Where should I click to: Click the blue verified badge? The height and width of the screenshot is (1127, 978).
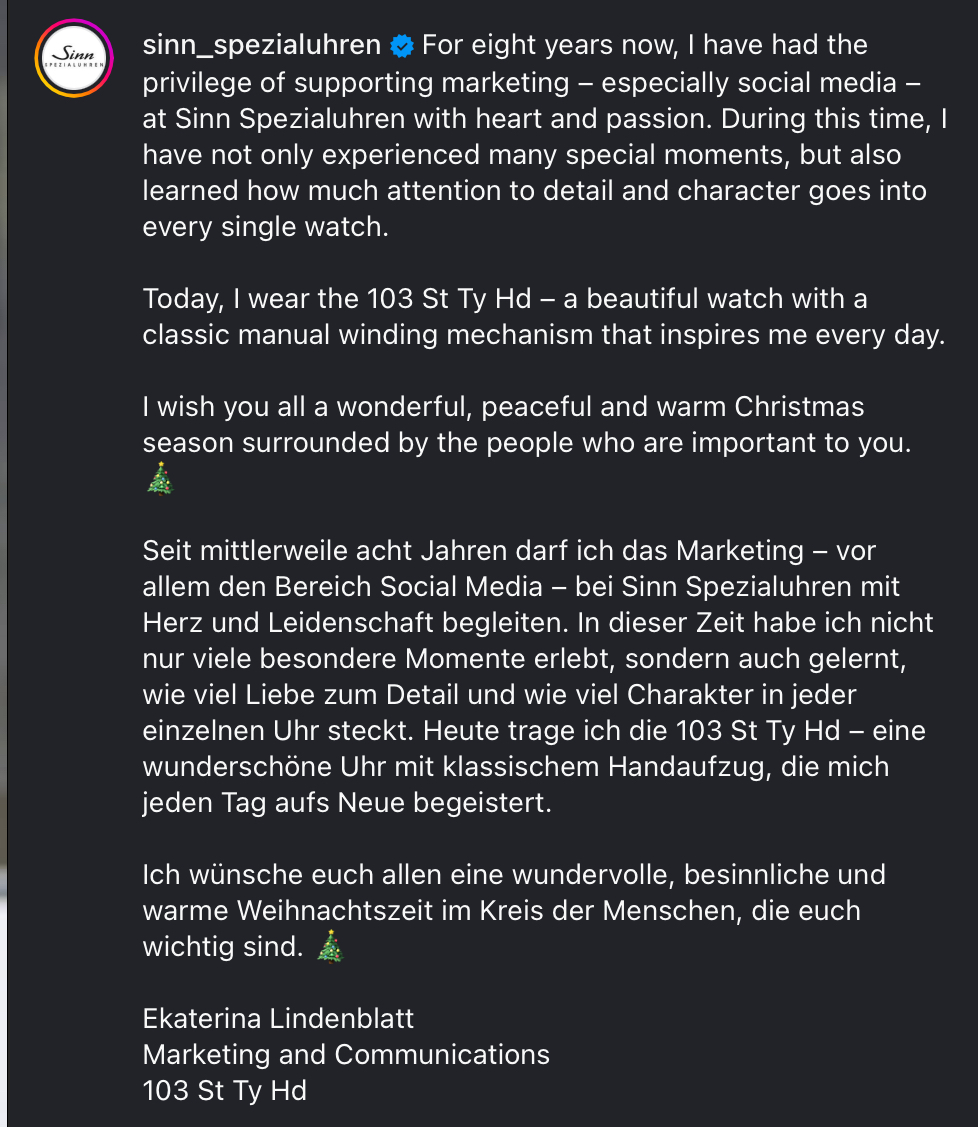402,46
